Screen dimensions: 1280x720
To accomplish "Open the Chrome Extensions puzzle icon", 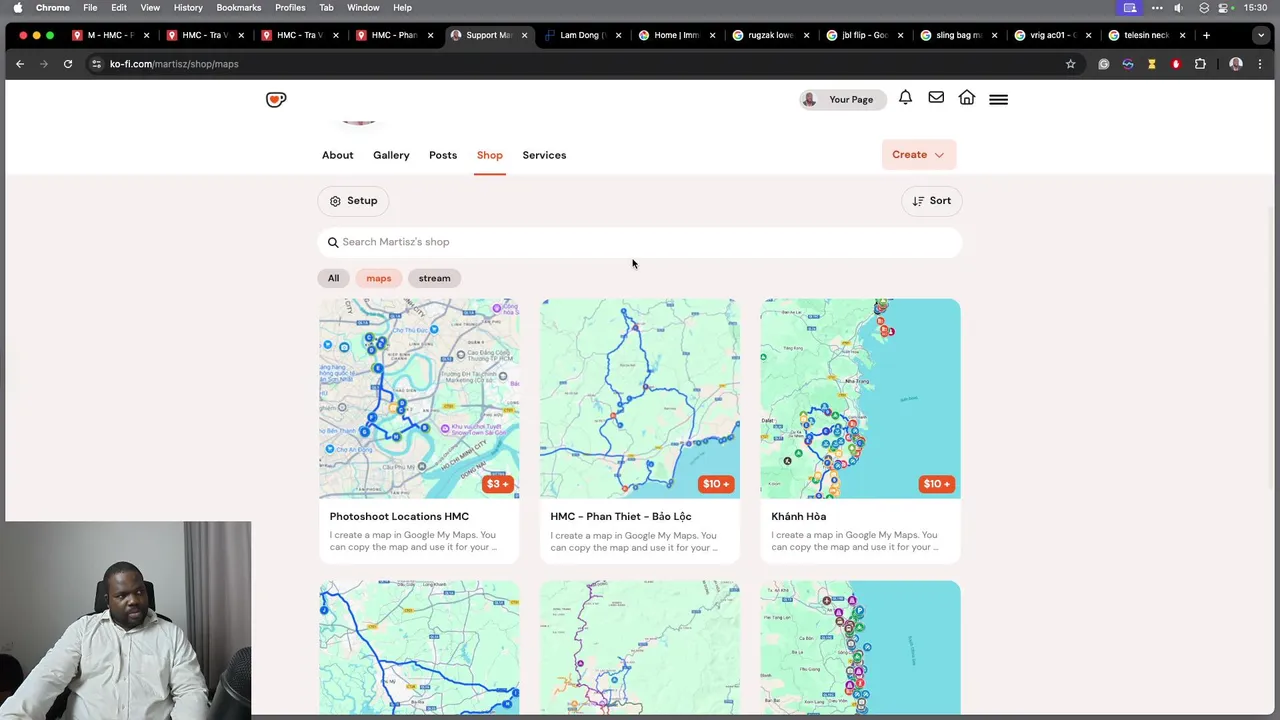I will (x=1200, y=64).
